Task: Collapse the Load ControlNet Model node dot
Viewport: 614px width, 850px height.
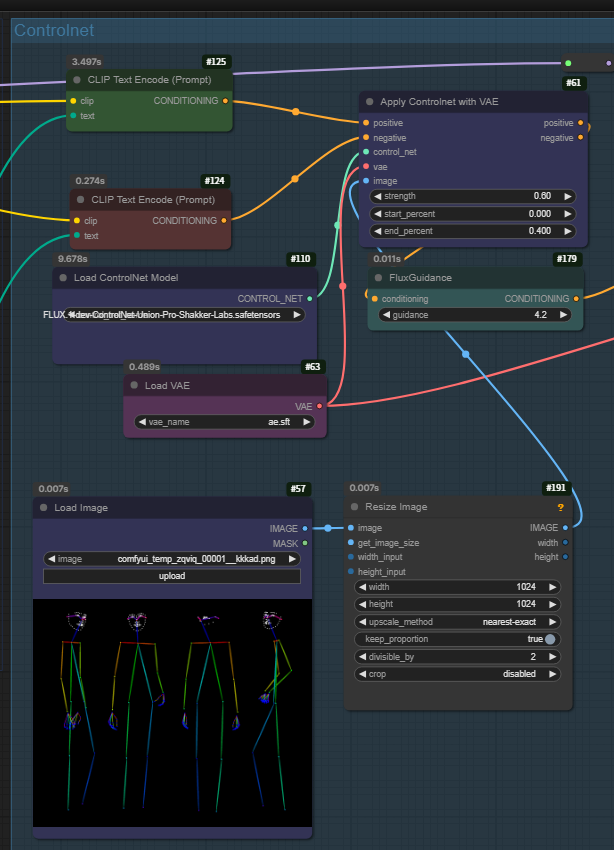Action: 63,278
